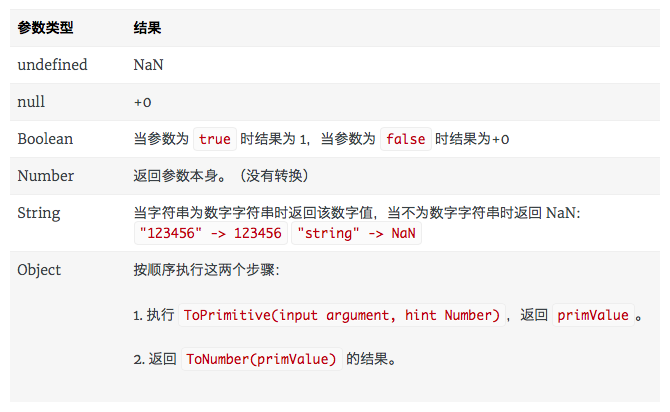Screen dimensions: 670x412
Task: Select the Object row label
Action: click(39, 270)
